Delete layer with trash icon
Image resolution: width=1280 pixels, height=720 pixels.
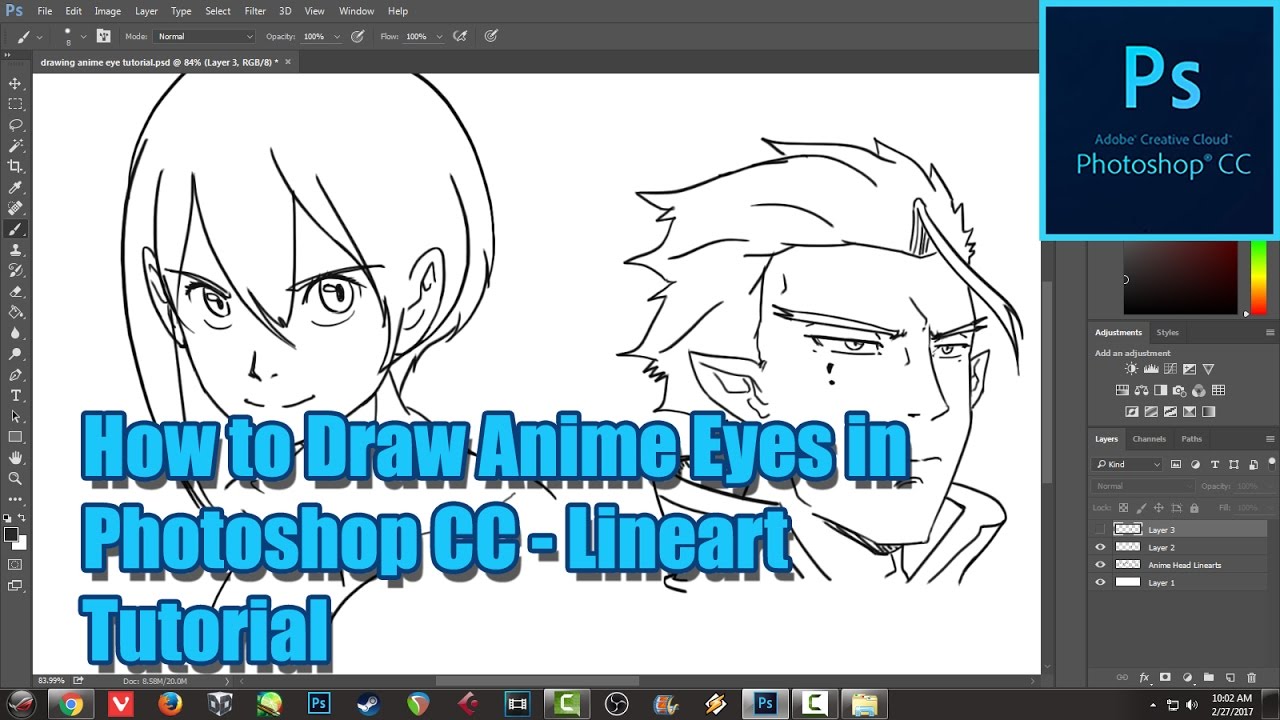(x=1252, y=677)
